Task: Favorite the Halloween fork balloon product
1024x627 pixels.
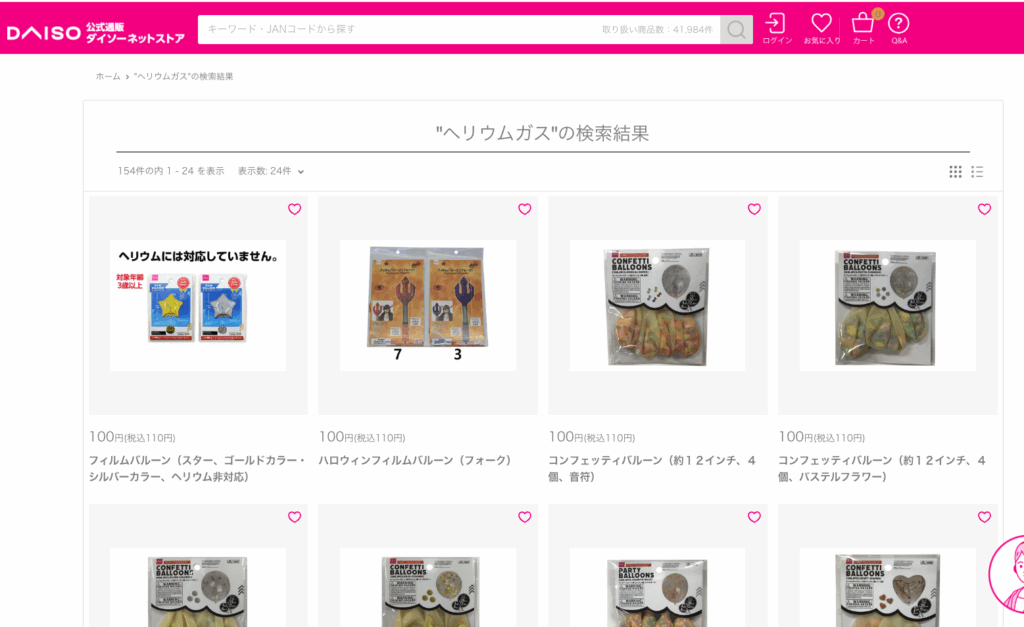Action: pyautogui.click(x=524, y=209)
